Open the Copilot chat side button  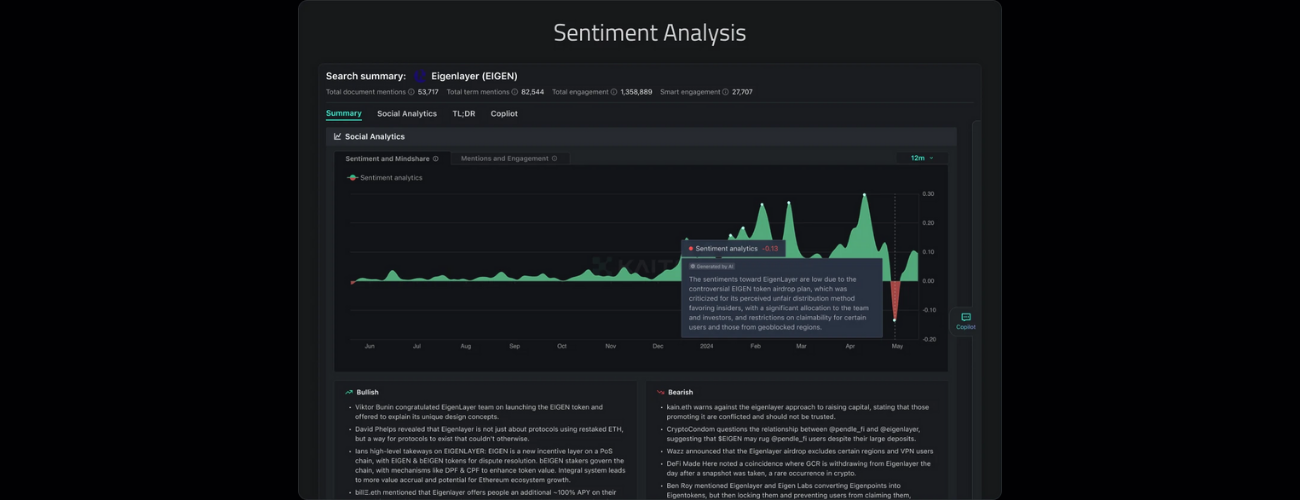pyautogui.click(x=965, y=321)
